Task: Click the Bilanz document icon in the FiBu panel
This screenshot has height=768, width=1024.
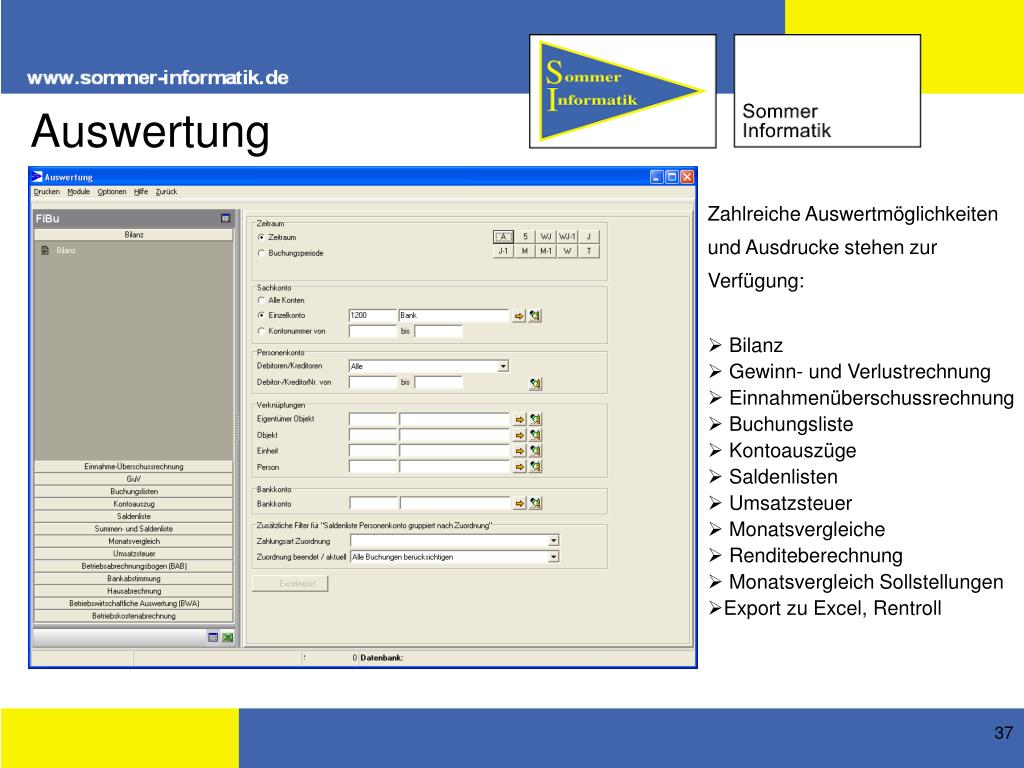Action: 45,250
